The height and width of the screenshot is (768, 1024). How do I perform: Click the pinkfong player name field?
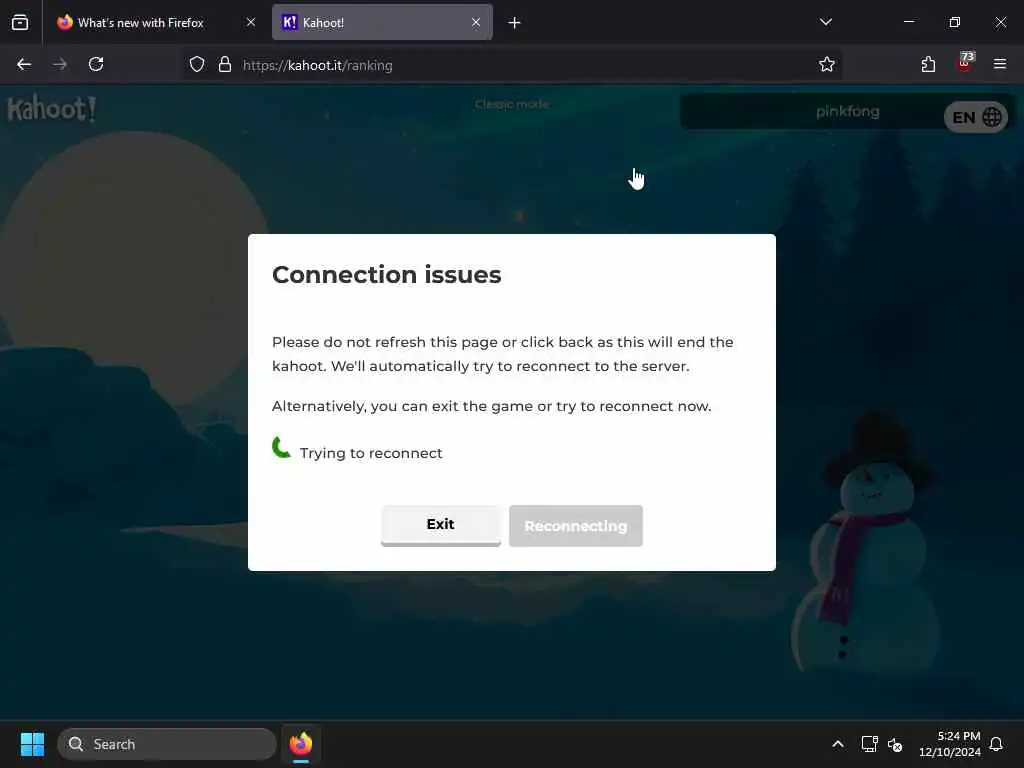tap(847, 112)
